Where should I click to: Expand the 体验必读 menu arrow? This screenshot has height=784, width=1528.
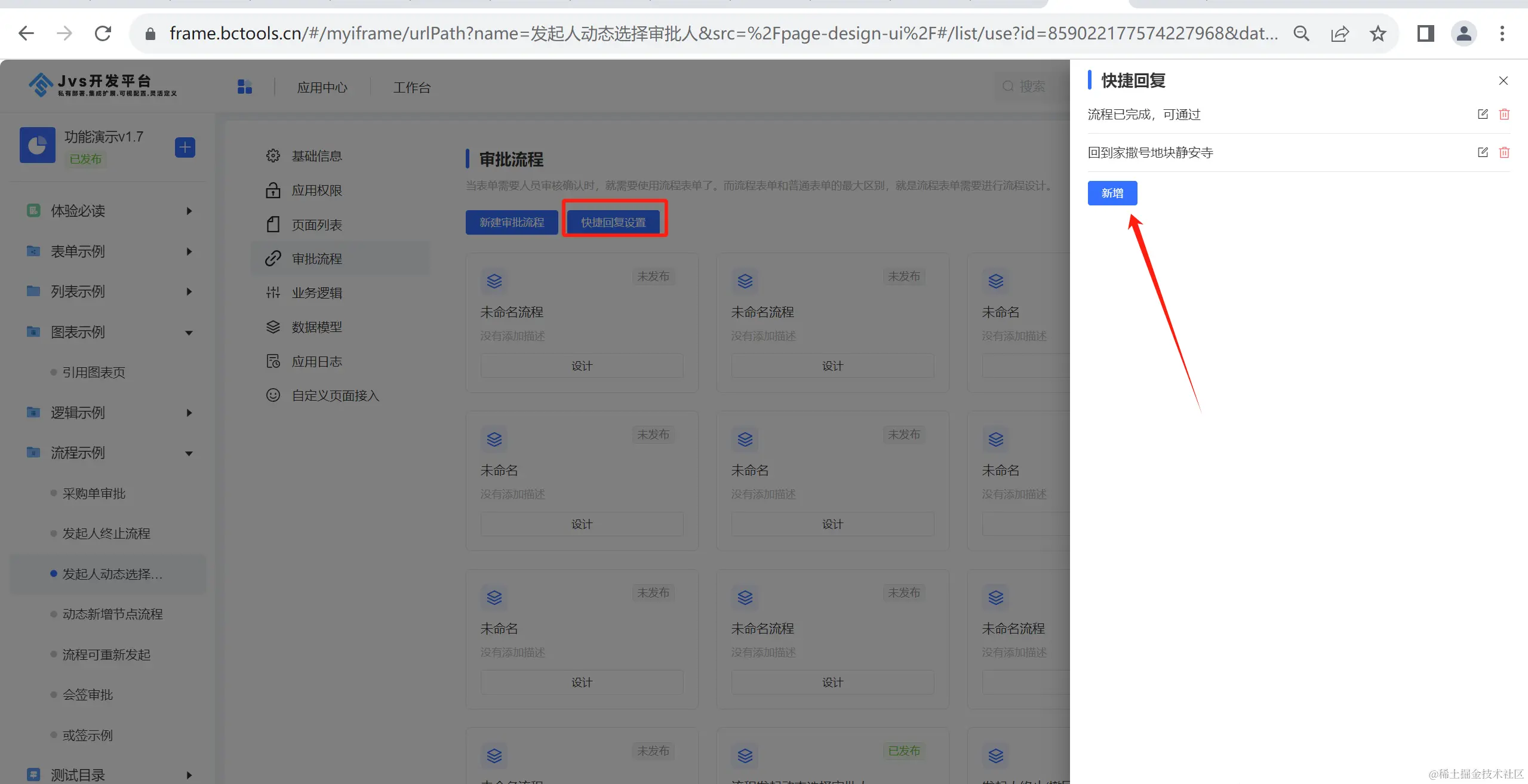pos(189,211)
